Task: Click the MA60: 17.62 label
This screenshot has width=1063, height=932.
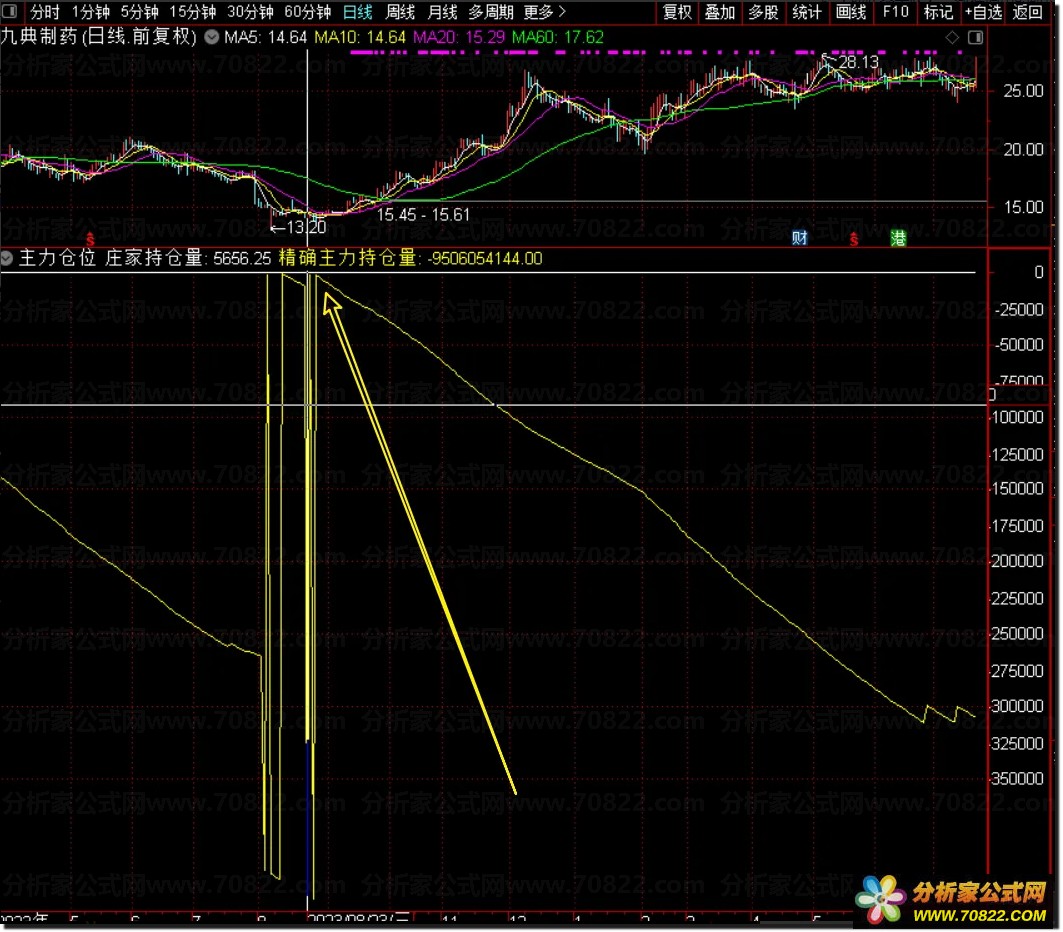Action: [557, 37]
